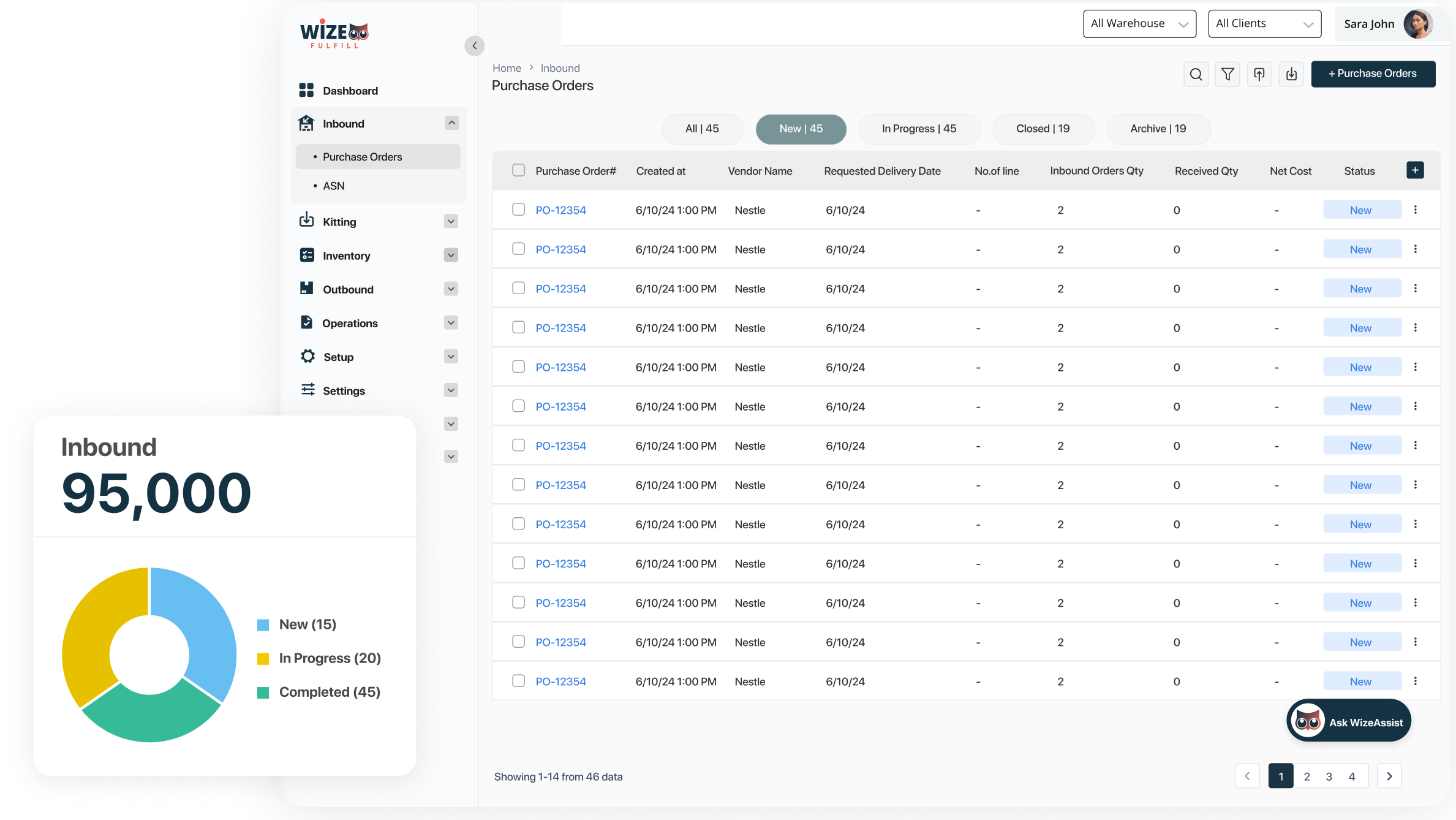Open the three-dot menu on the first row
This screenshot has height=820, width=1456.
coord(1416,210)
